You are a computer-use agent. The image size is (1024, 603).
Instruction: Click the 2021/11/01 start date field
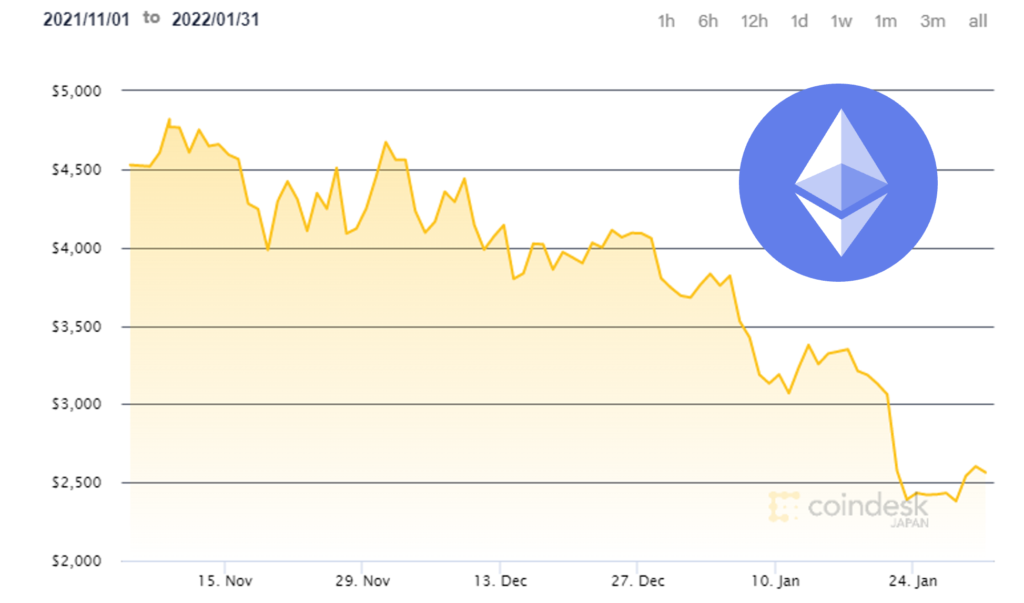coord(86,19)
